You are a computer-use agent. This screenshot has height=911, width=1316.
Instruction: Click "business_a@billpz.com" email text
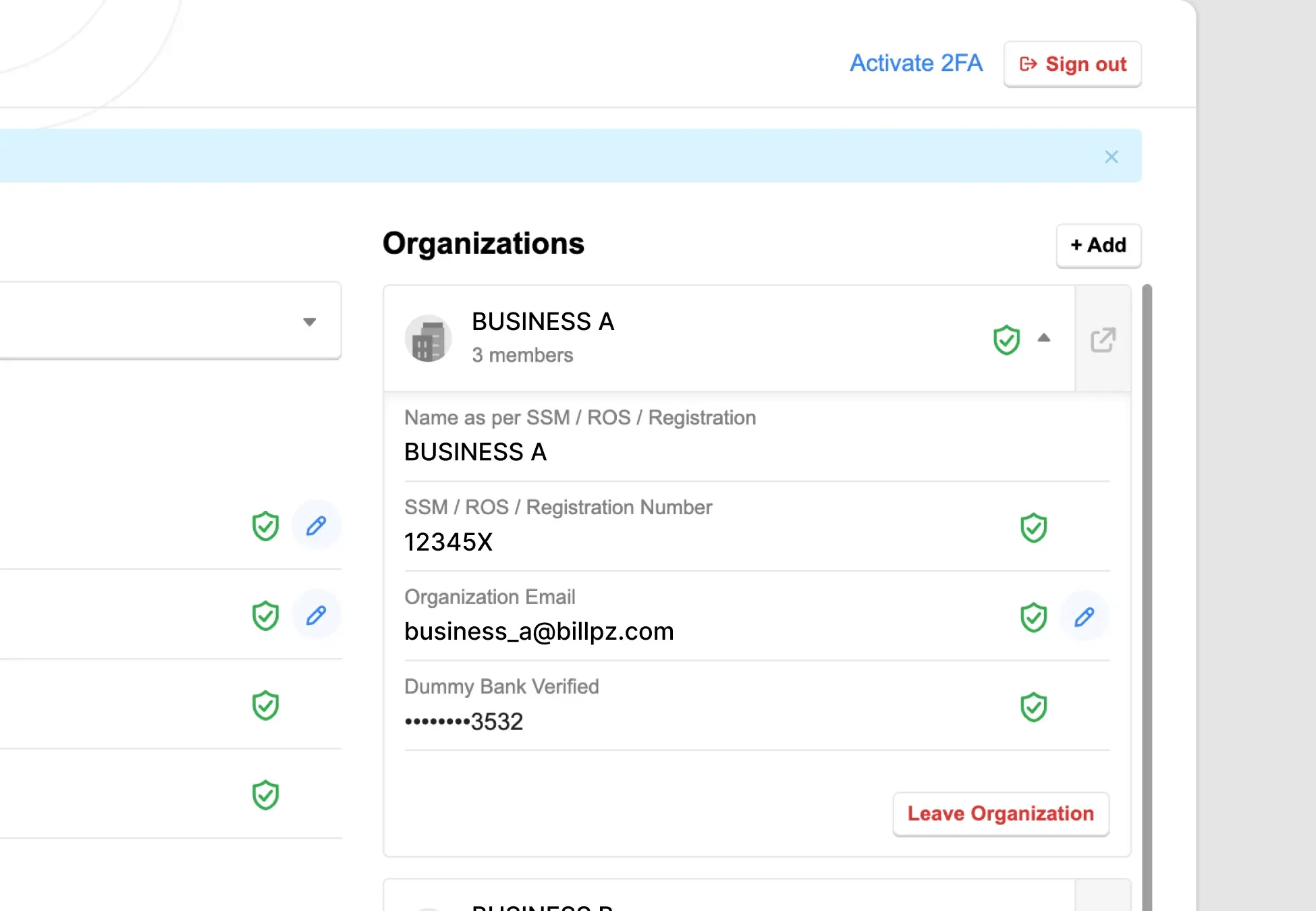pyautogui.click(x=539, y=632)
